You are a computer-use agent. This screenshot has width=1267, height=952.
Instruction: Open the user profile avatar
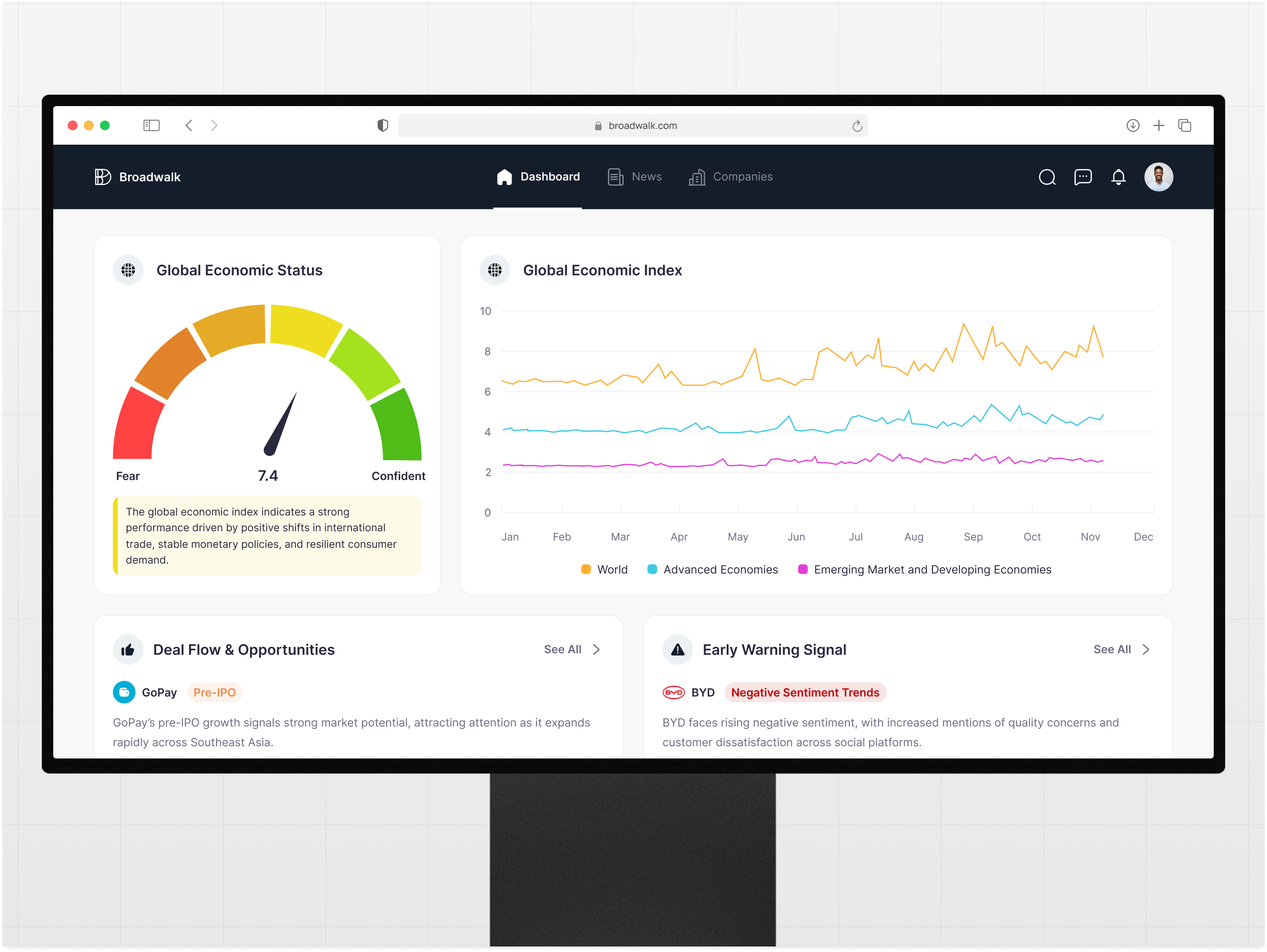[x=1158, y=177]
